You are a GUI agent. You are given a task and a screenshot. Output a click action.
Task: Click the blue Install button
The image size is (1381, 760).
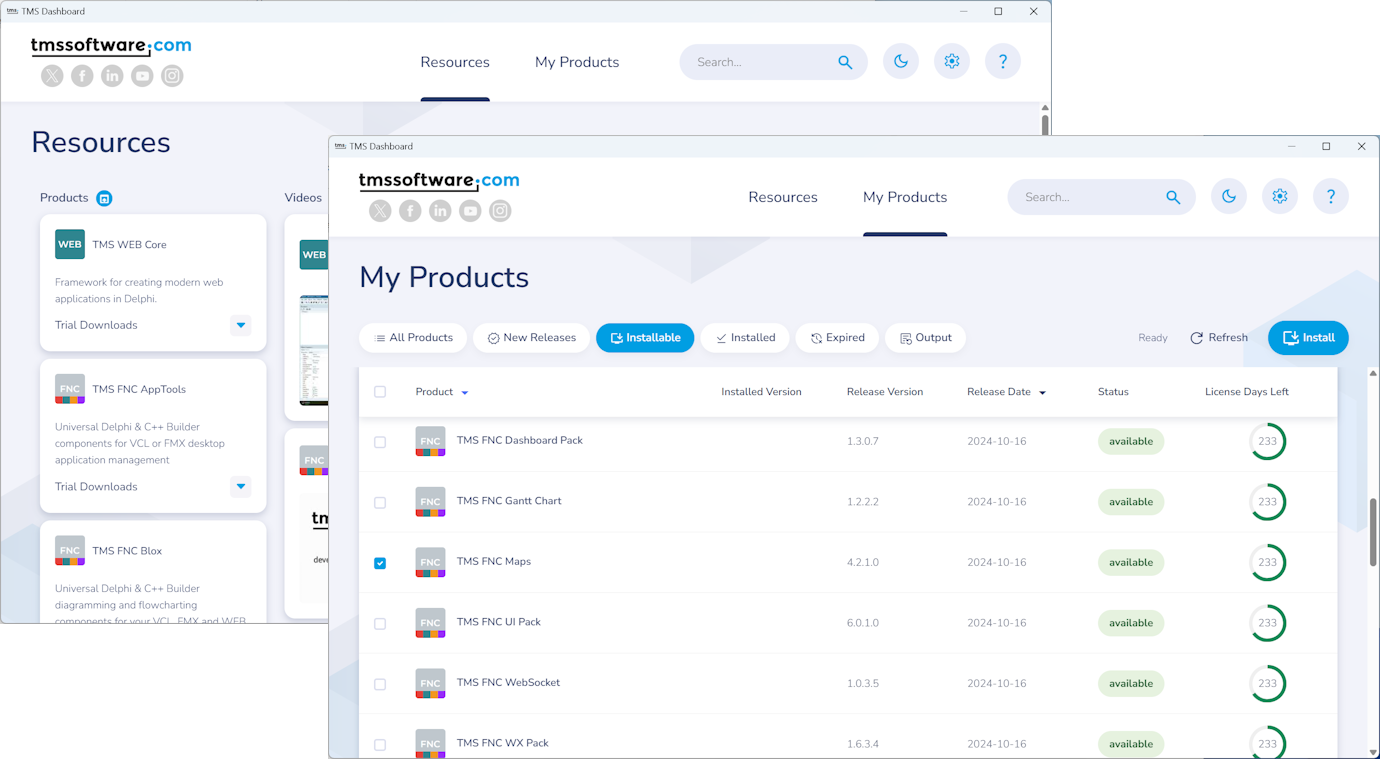[1308, 338]
